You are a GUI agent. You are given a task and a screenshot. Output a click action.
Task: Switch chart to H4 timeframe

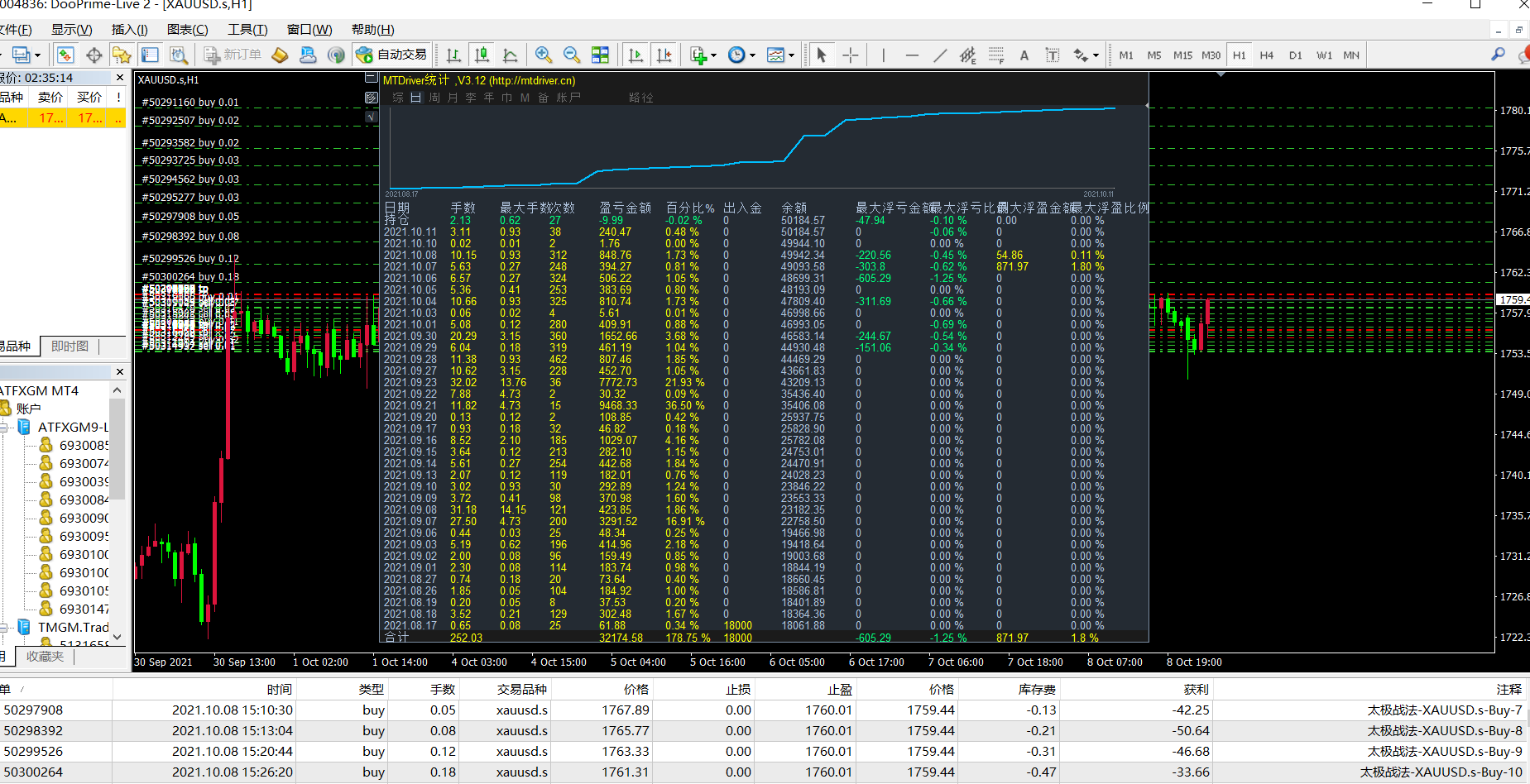click(1267, 55)
